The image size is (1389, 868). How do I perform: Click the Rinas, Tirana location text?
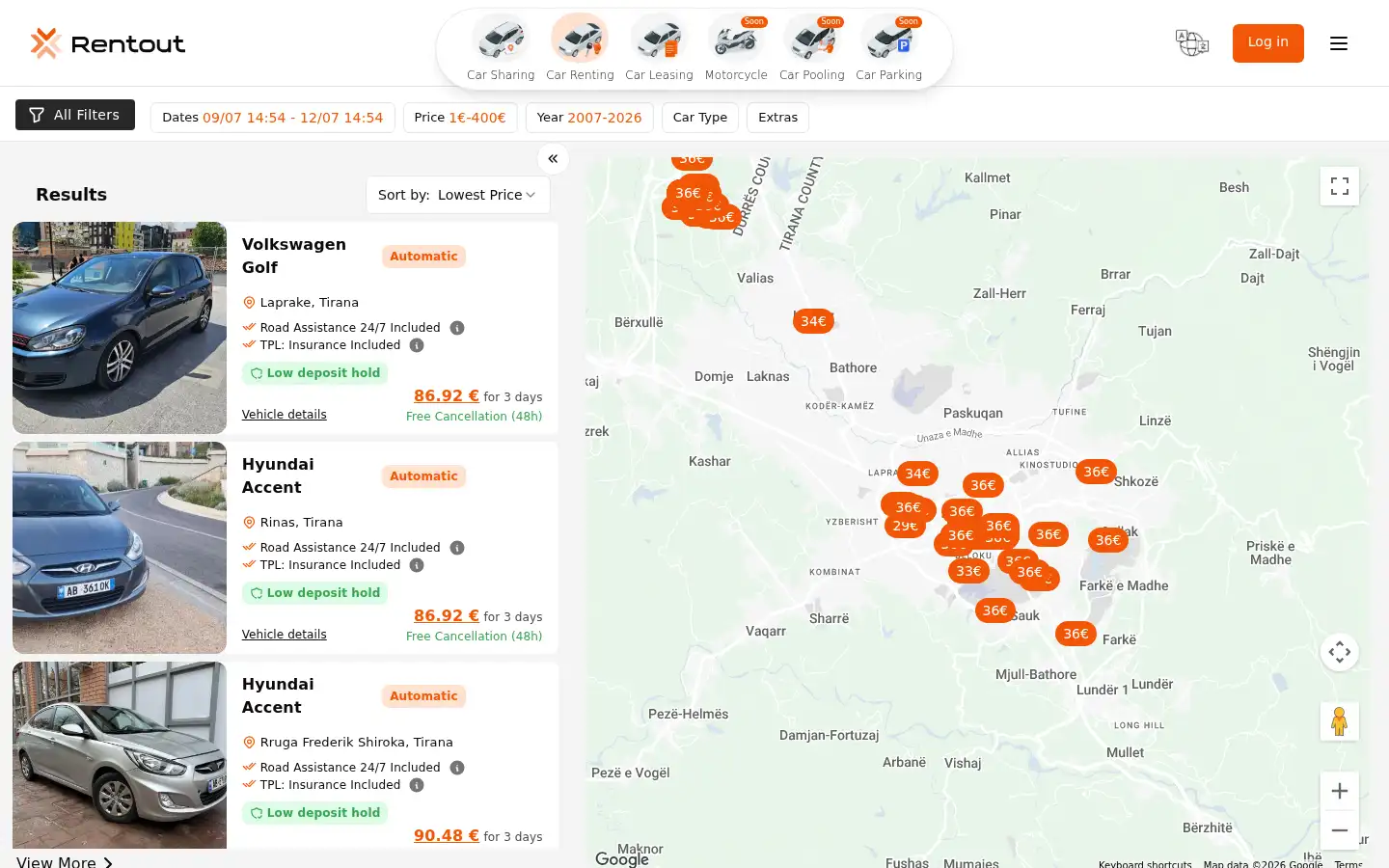(x=301, y=523)
